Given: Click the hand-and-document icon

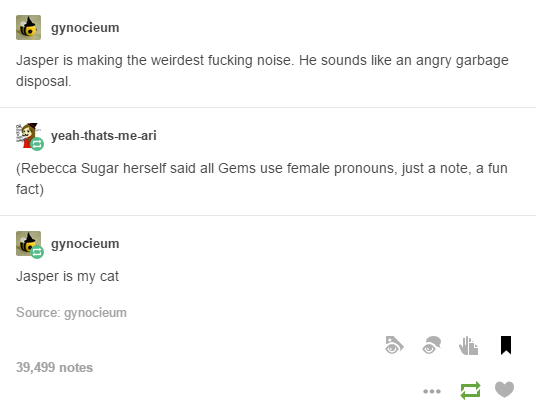Looking at the screenshot, I should point(468,346).
